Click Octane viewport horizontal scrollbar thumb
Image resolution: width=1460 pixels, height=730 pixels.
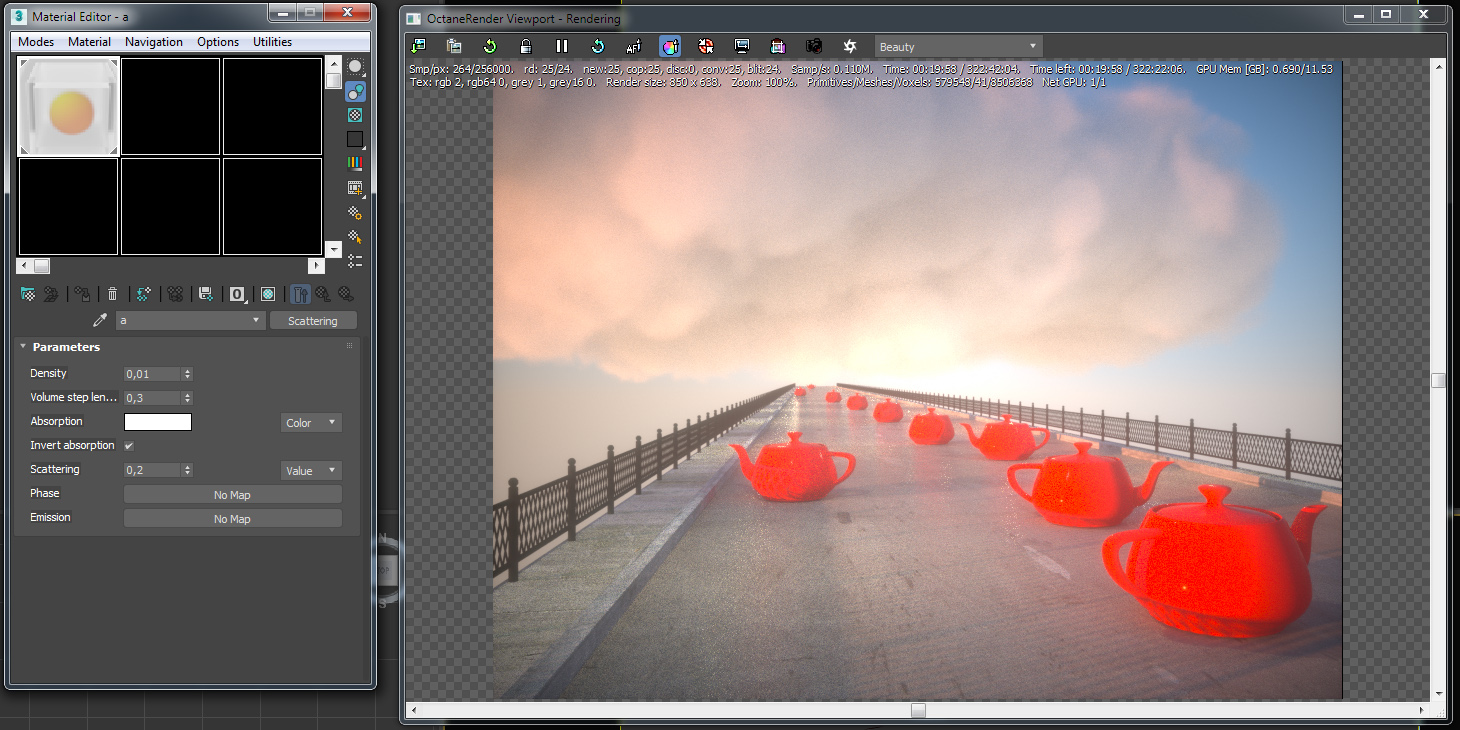coord(918,710)
